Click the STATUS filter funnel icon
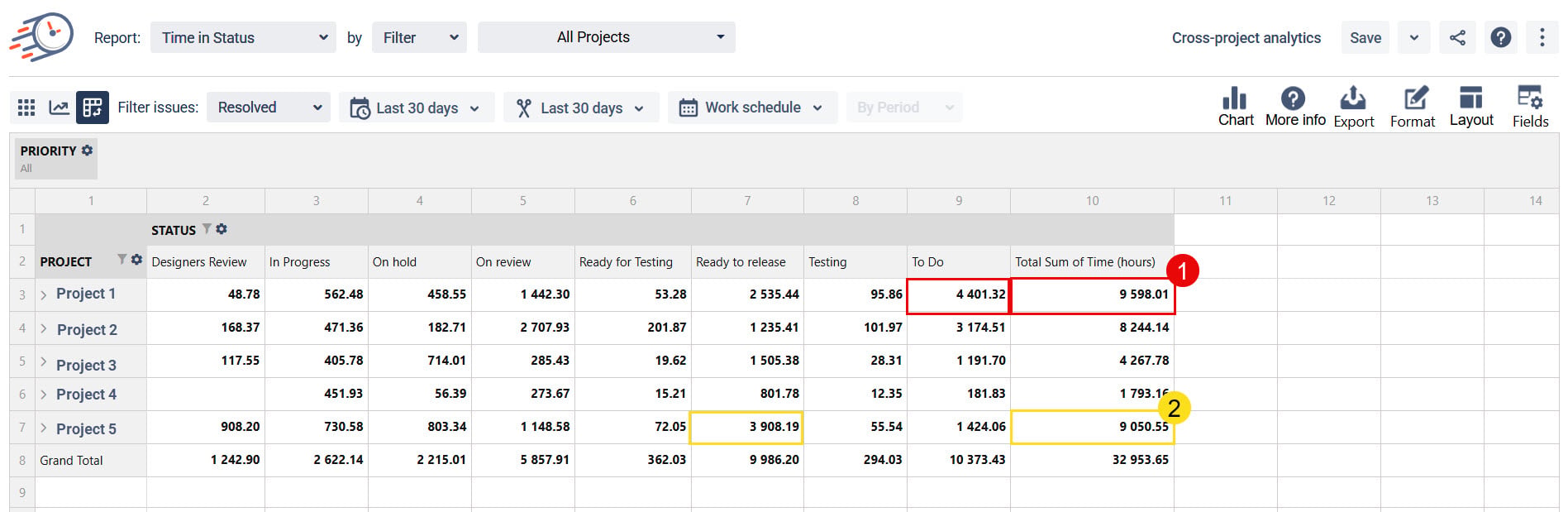The image size is (1568, 512). 207,229
